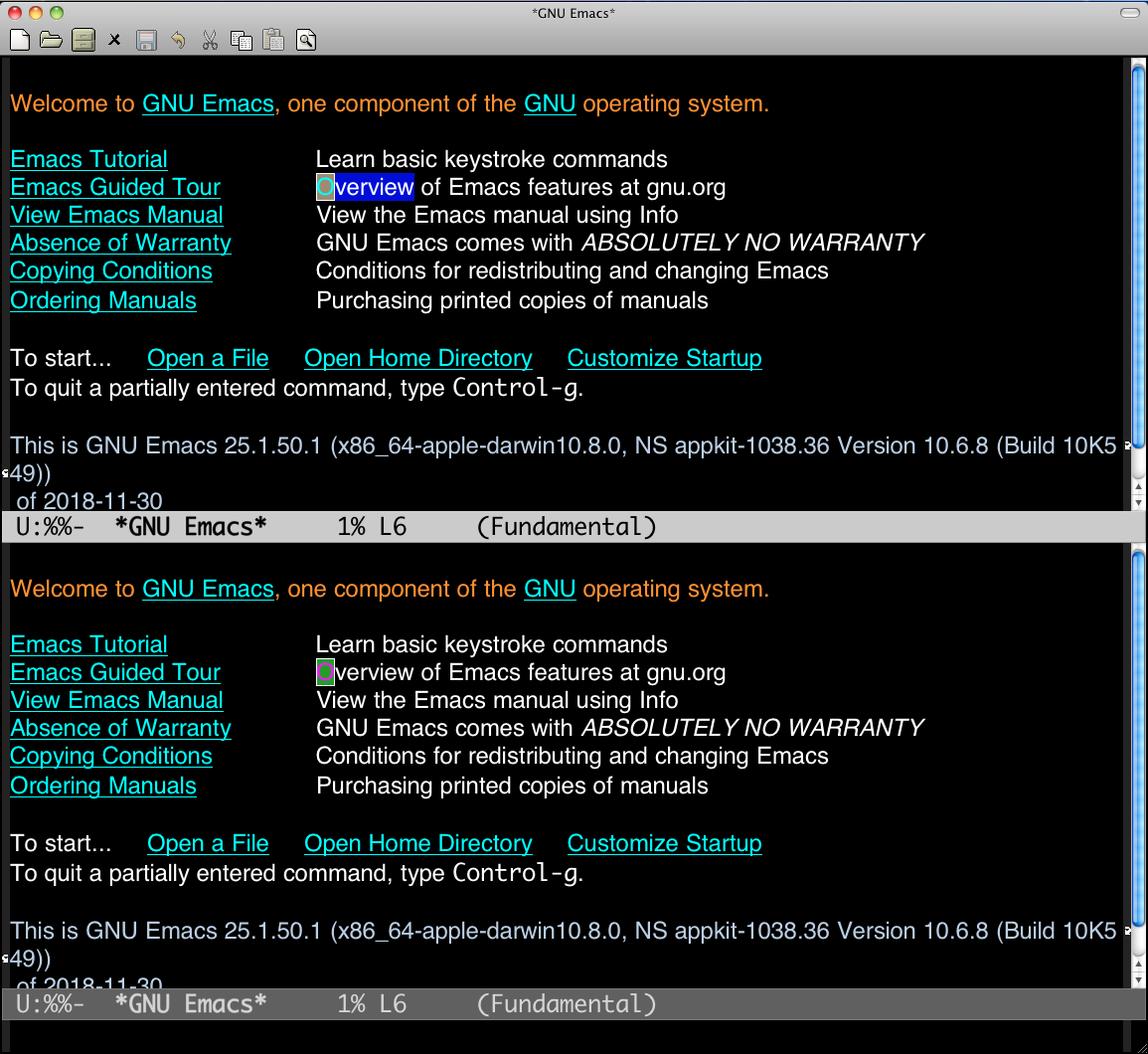
Task: Click the Paste clipboard icon
Action: coord(273,41)
